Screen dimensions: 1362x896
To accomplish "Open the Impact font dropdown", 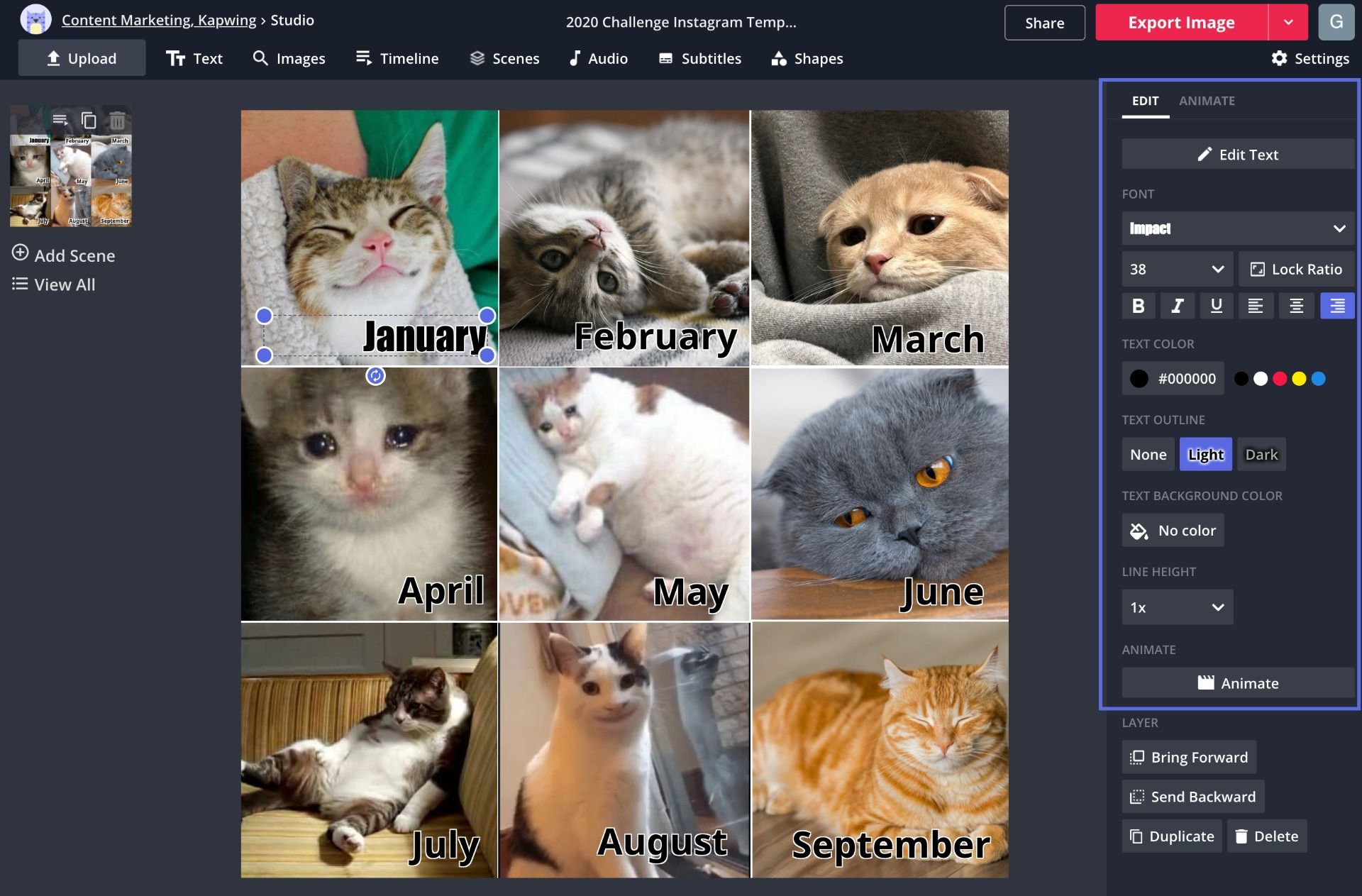I will pyautogui.click(x=1237, y=228).
